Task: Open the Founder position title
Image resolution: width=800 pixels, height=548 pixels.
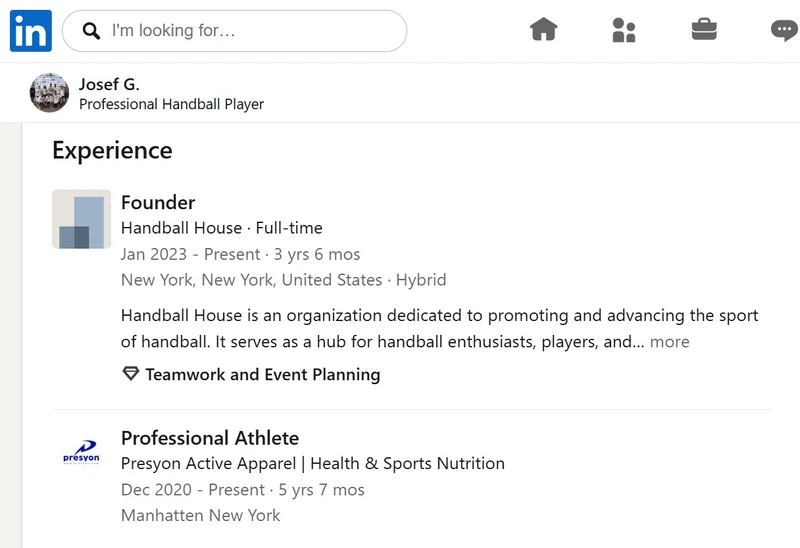Action: 158,203
